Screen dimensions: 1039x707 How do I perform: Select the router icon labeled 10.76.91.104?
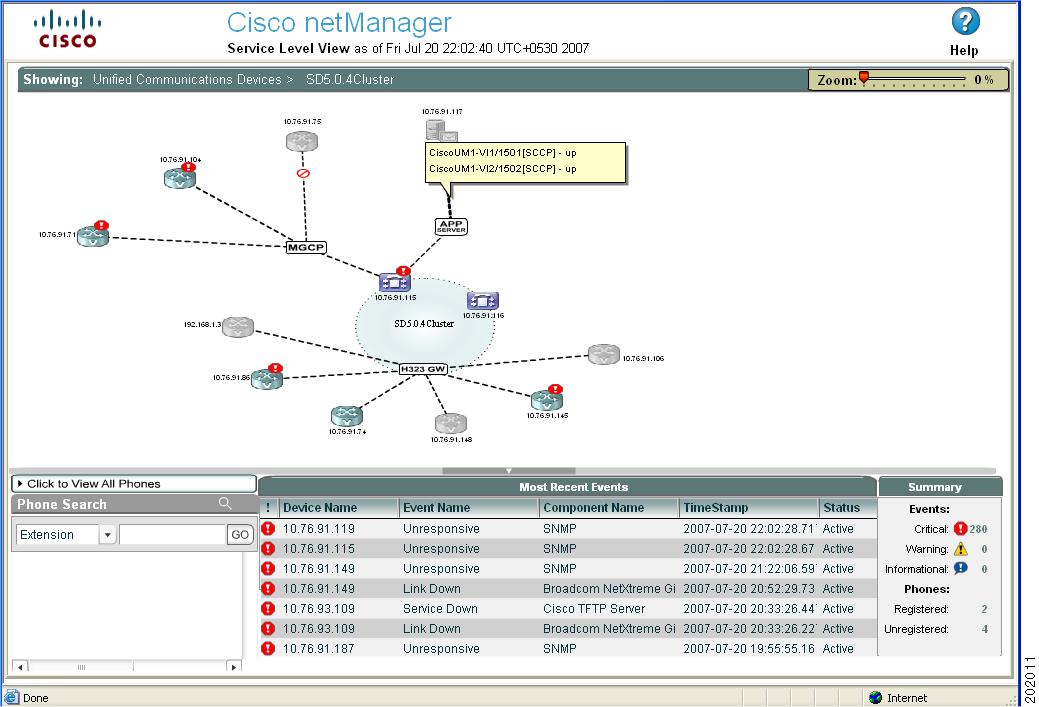click(178, 177)
